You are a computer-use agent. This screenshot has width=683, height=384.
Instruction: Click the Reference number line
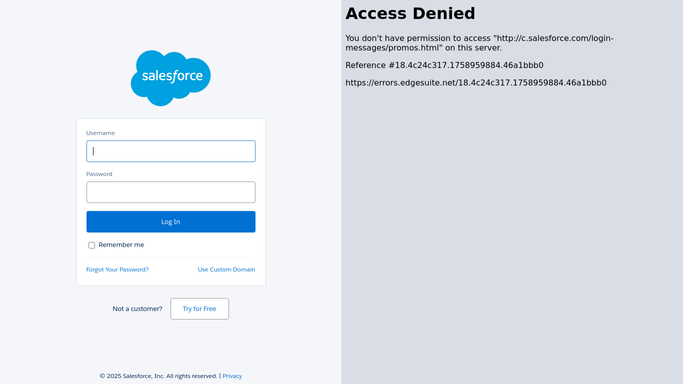pyautogui.click(x=444, y=65)
